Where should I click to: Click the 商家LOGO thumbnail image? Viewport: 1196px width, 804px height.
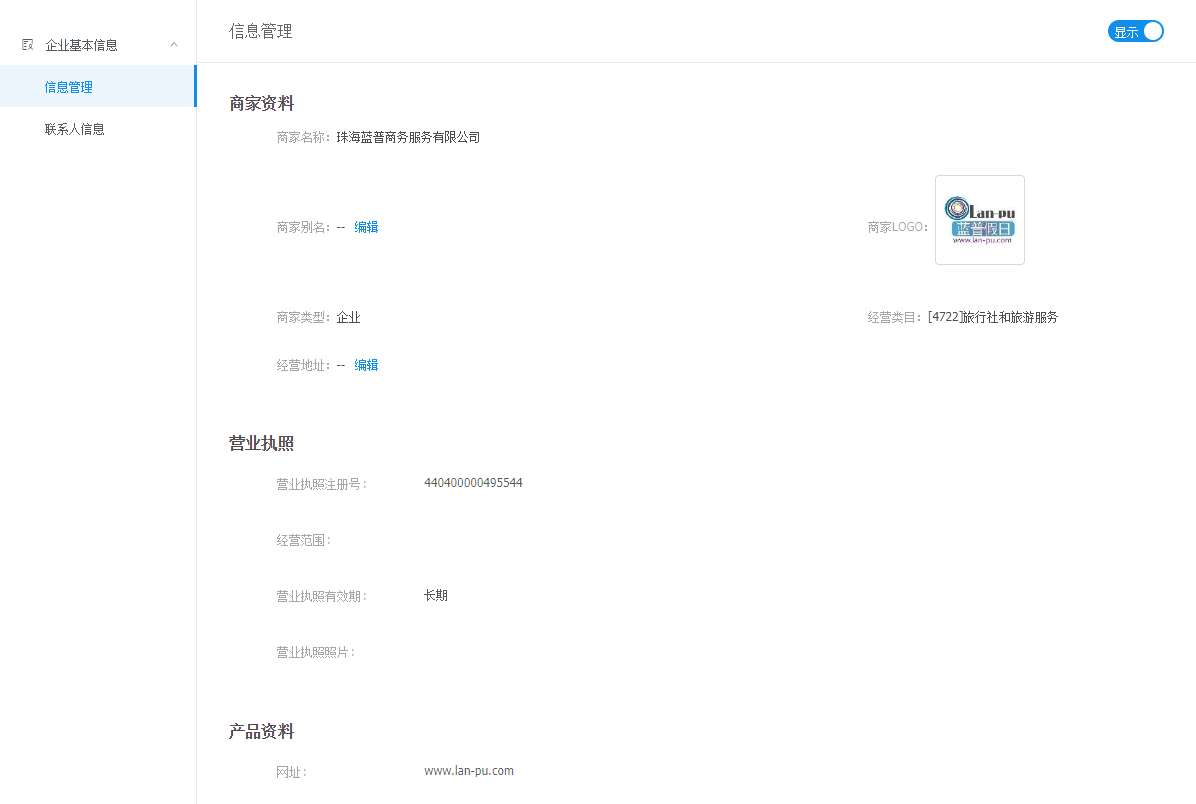coord(979,220)
